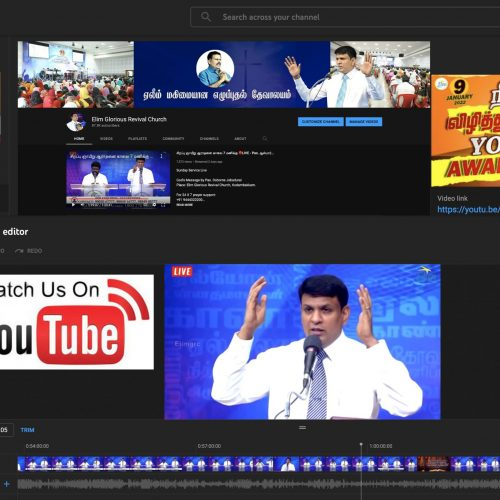Click the Manage Videos button
Screen dimensions: 500x500
point(364,122)
